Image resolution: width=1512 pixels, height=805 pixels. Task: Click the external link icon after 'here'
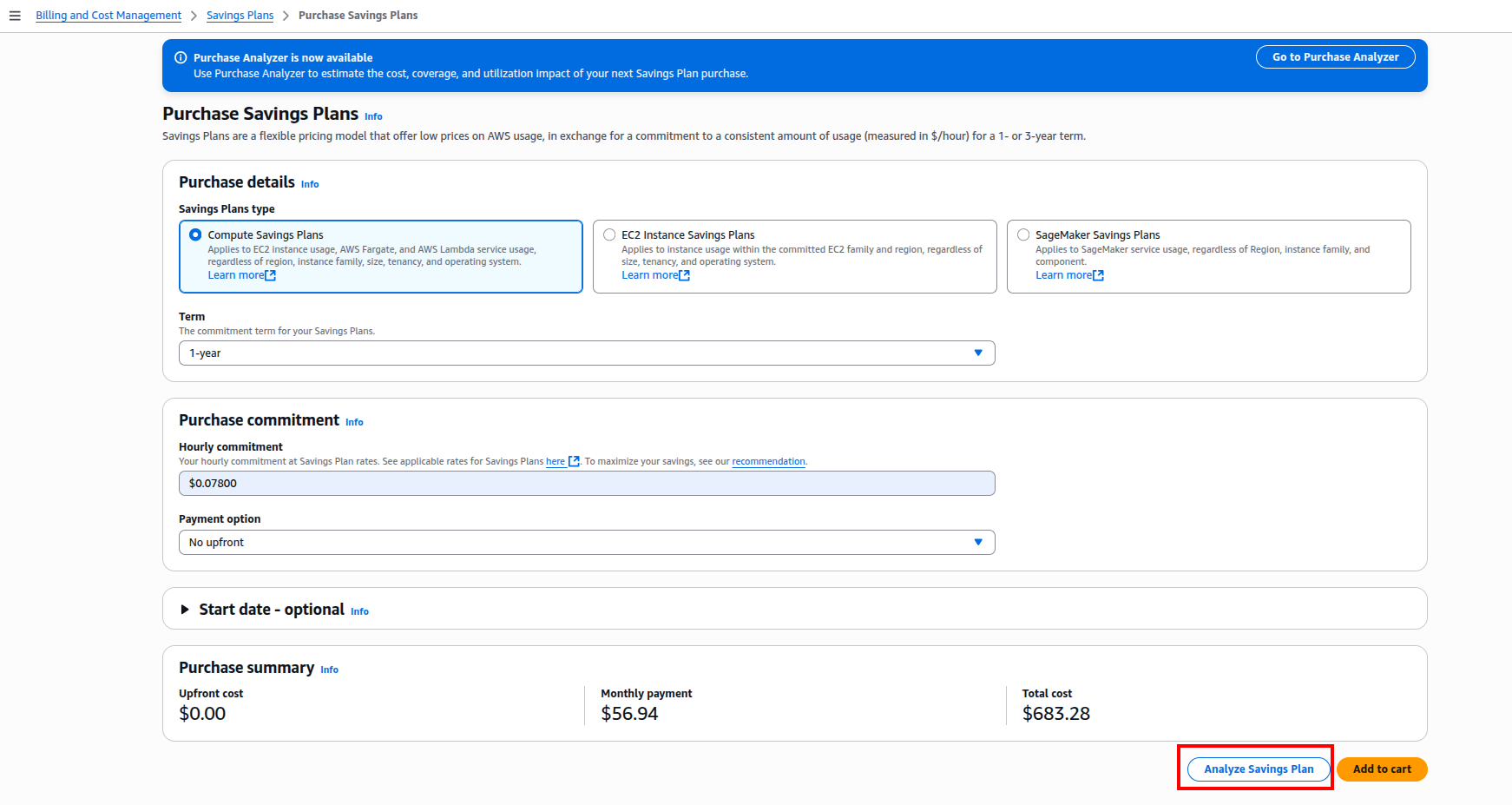coord(574,461)
